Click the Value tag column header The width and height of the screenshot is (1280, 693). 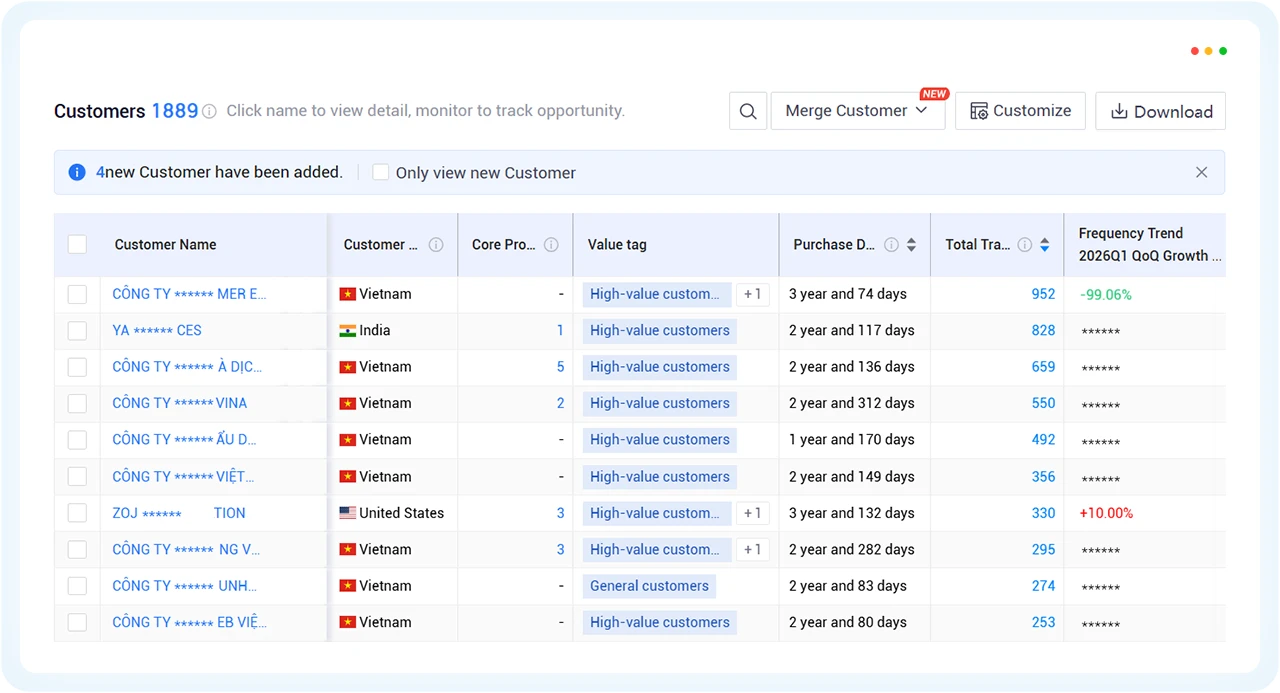(617, 244)
